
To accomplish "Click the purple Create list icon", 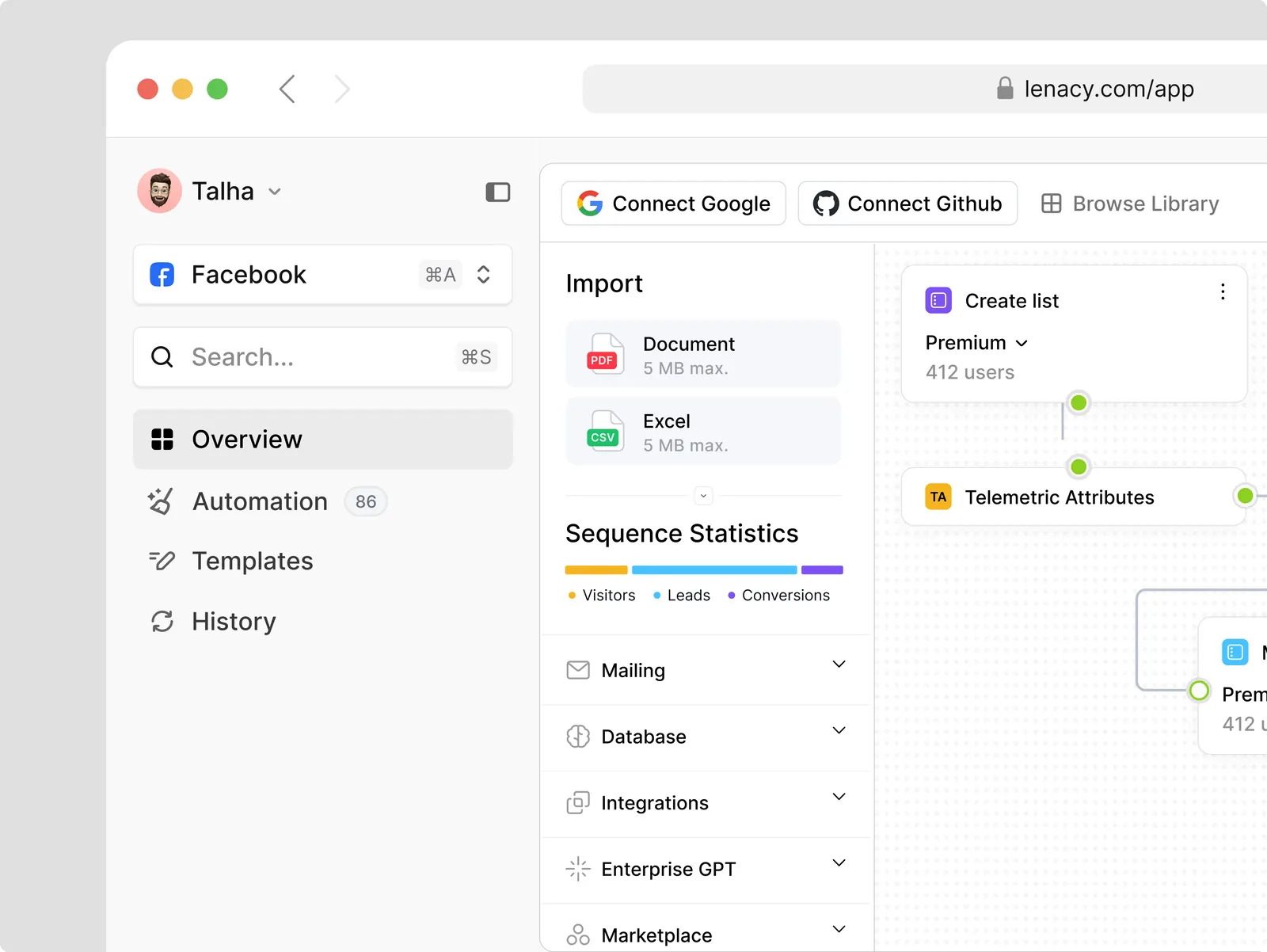I will pyautogui.click(x=938, y=301).
